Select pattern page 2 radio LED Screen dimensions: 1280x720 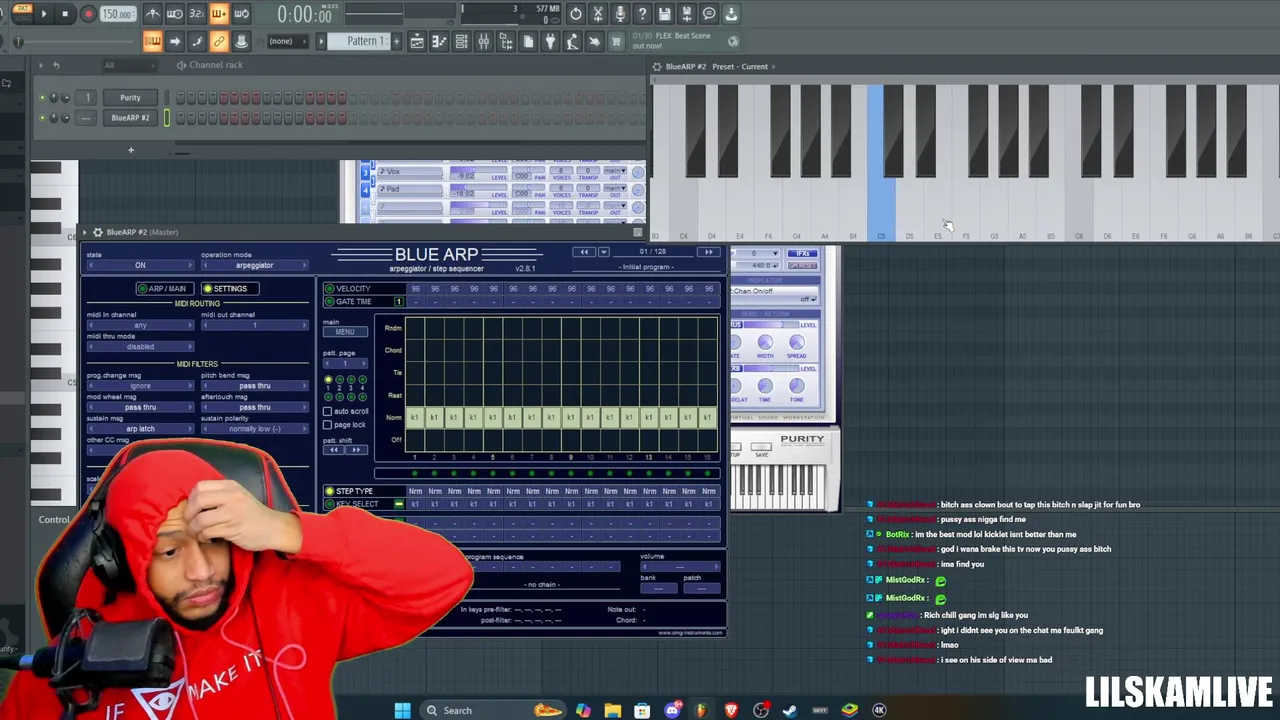(x=340, y=380)
